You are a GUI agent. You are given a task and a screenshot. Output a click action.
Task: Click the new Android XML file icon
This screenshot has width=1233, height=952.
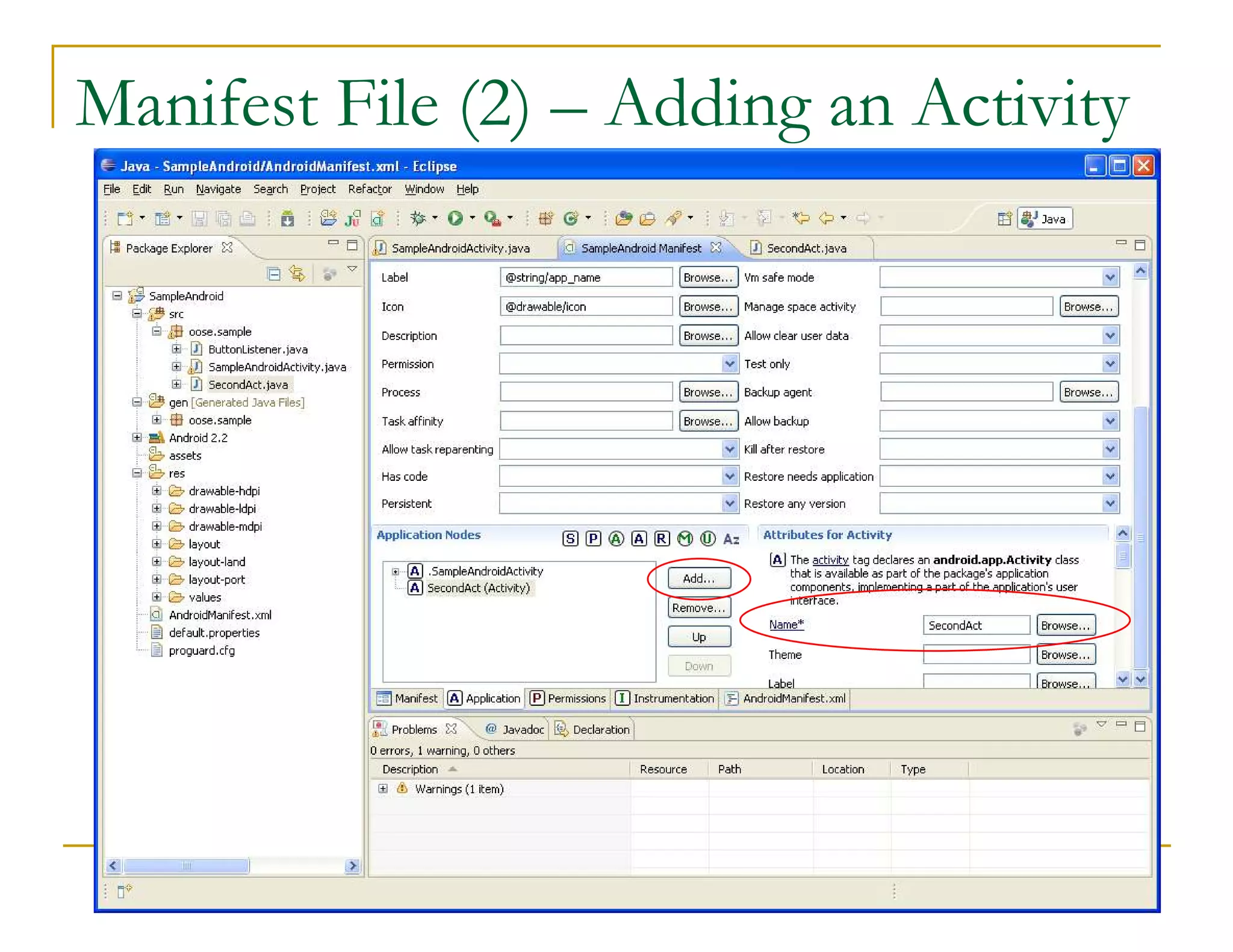378,218
